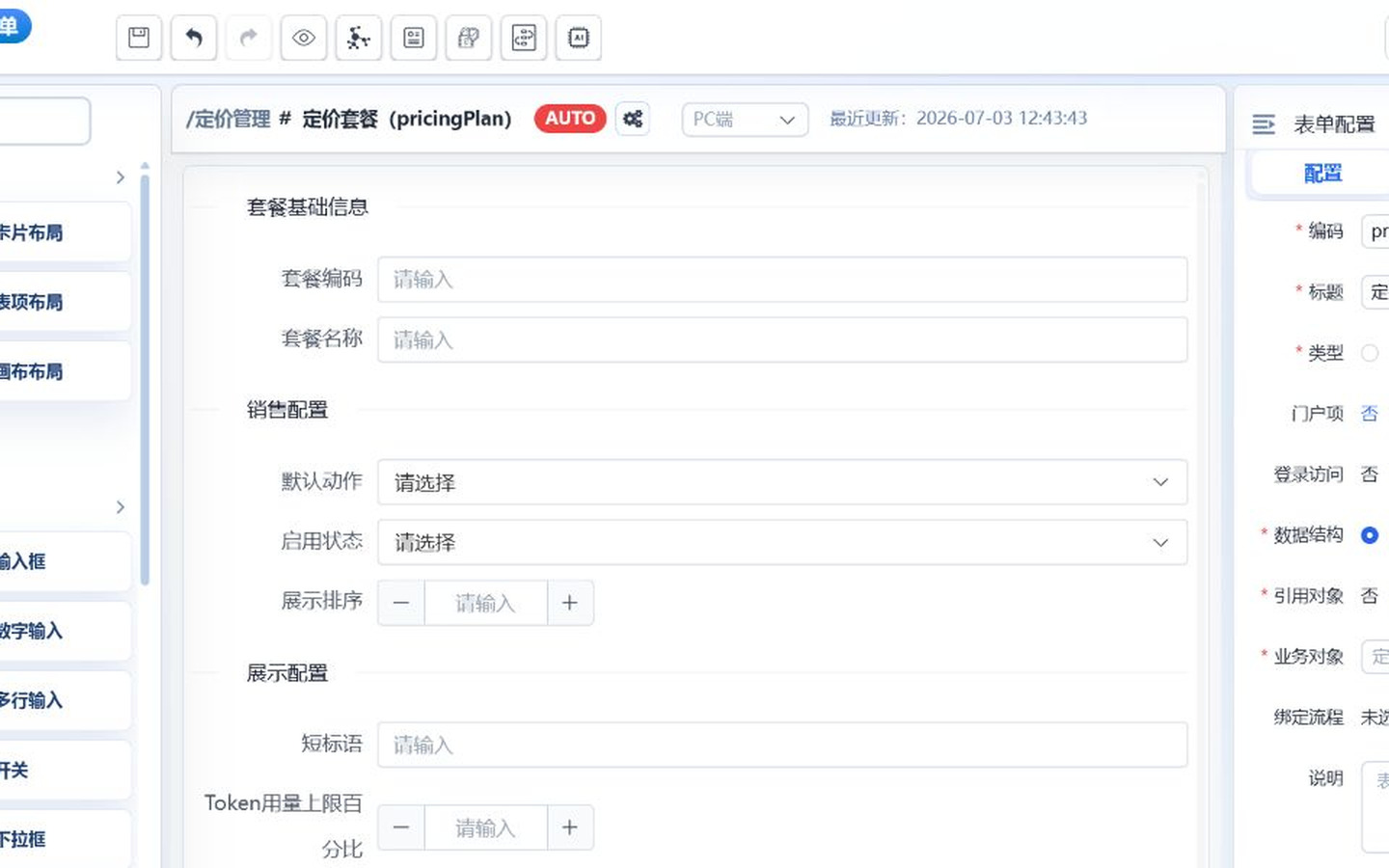Image resolution: width=1389 pixels, height=868 pixels.
Task: Select the 输入框 component
Action: (64, 561)
